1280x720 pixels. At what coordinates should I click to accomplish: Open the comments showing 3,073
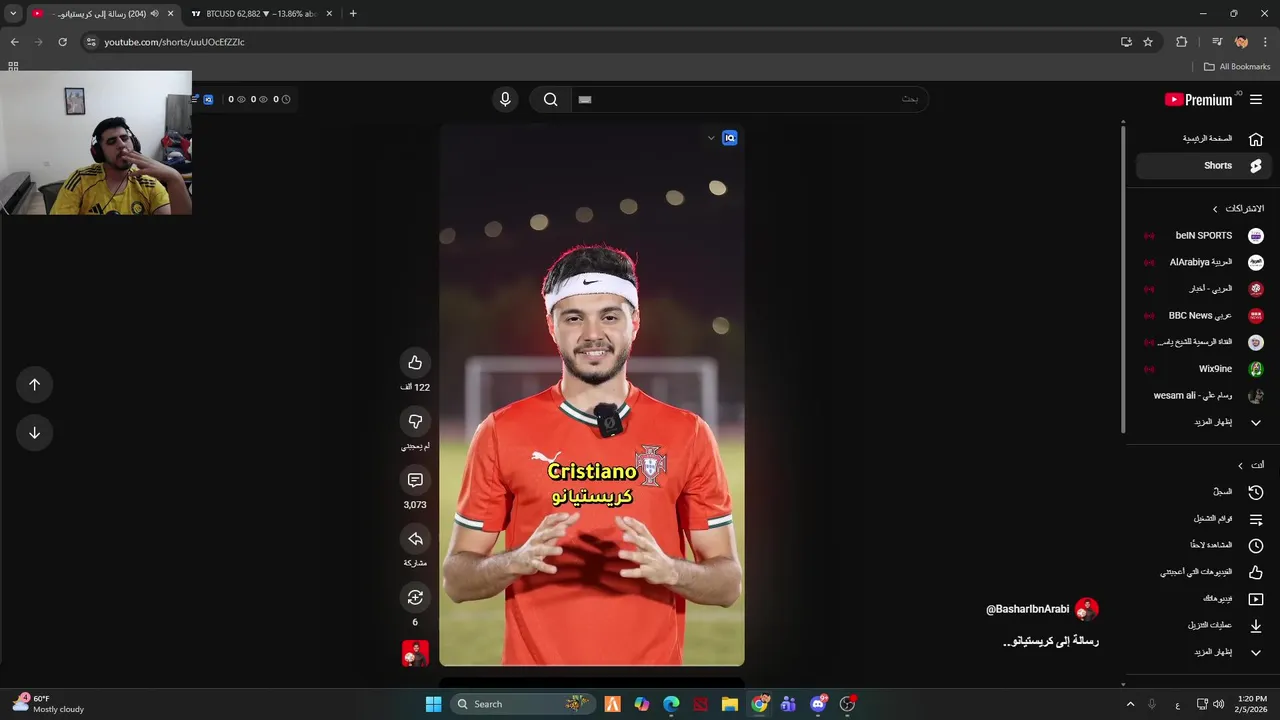(x=415, y=480)
